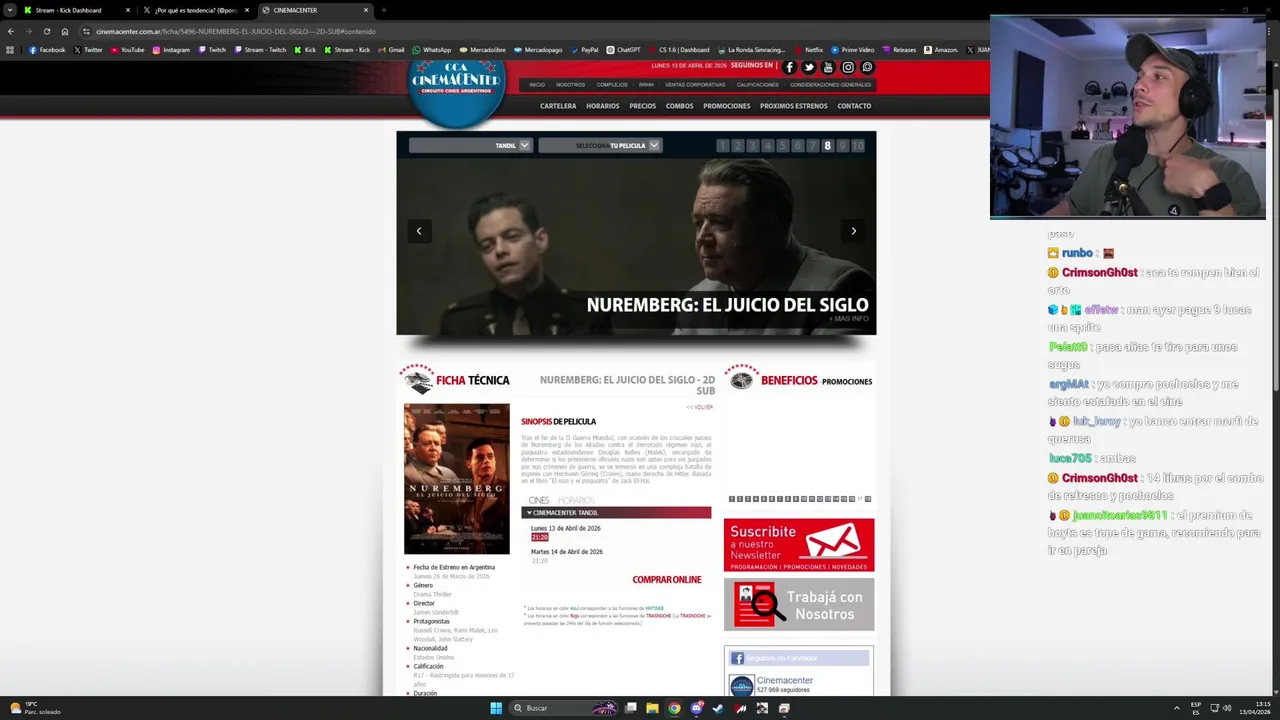Switch to Stream - Kick Dashboard tab
The height and width of the screenshot is (720, 1280).
coord(75,10)
